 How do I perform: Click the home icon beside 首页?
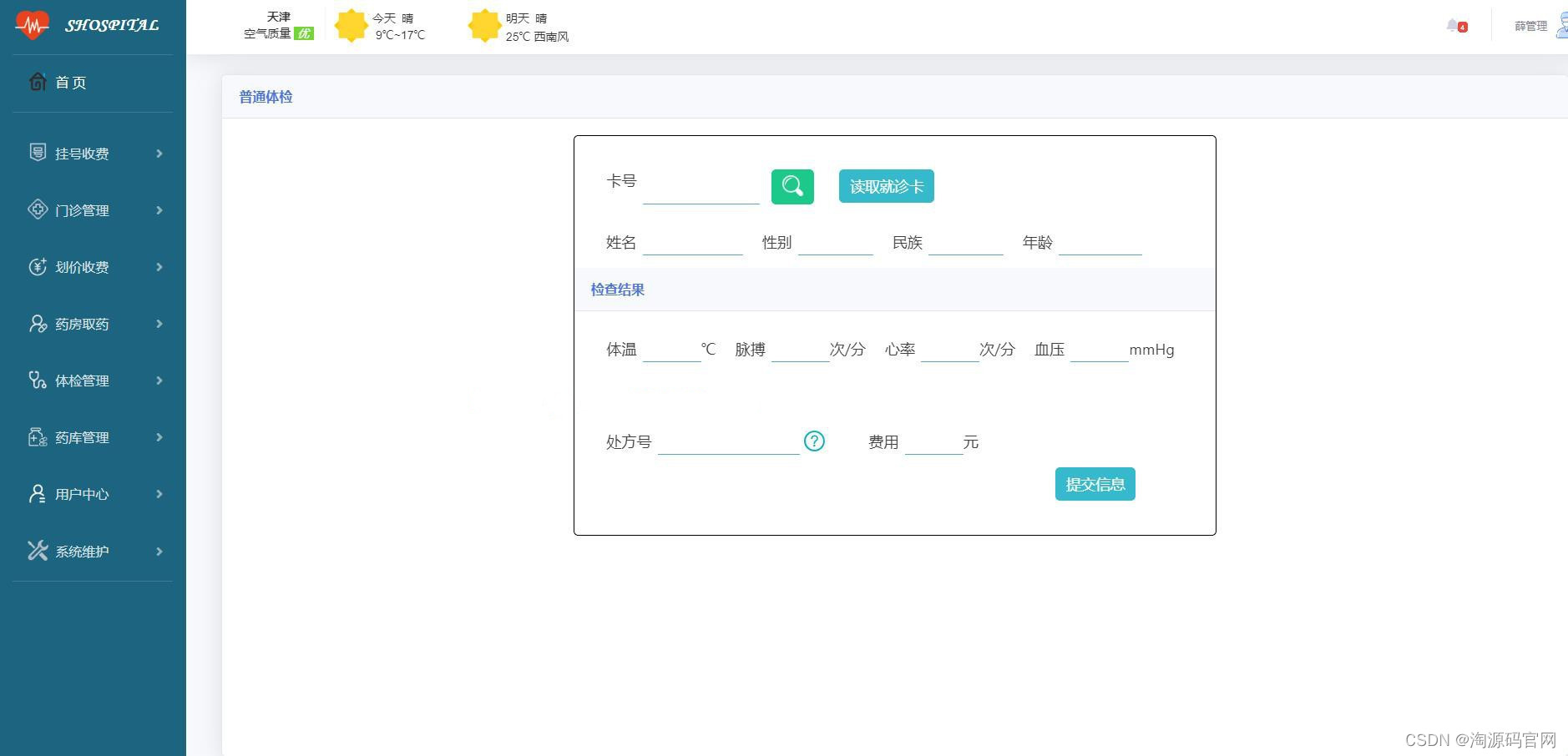pos(38,82)
